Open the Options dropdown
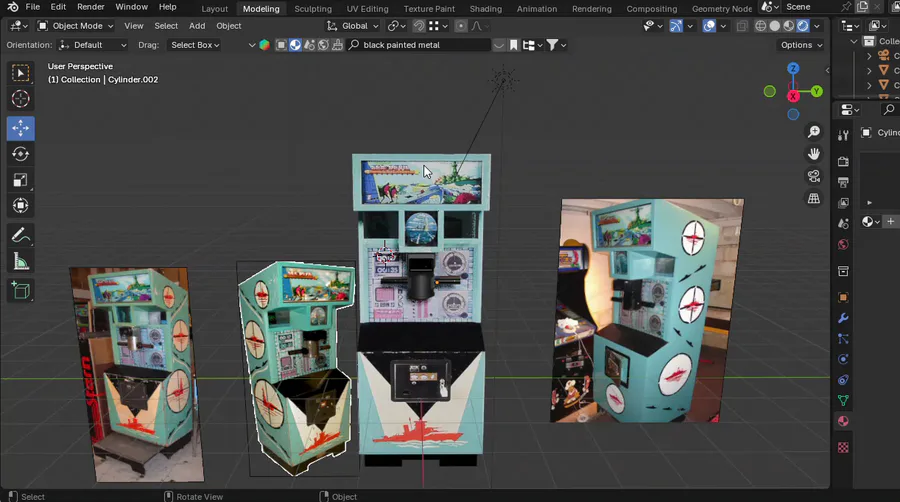 click(x=801, y=45)
